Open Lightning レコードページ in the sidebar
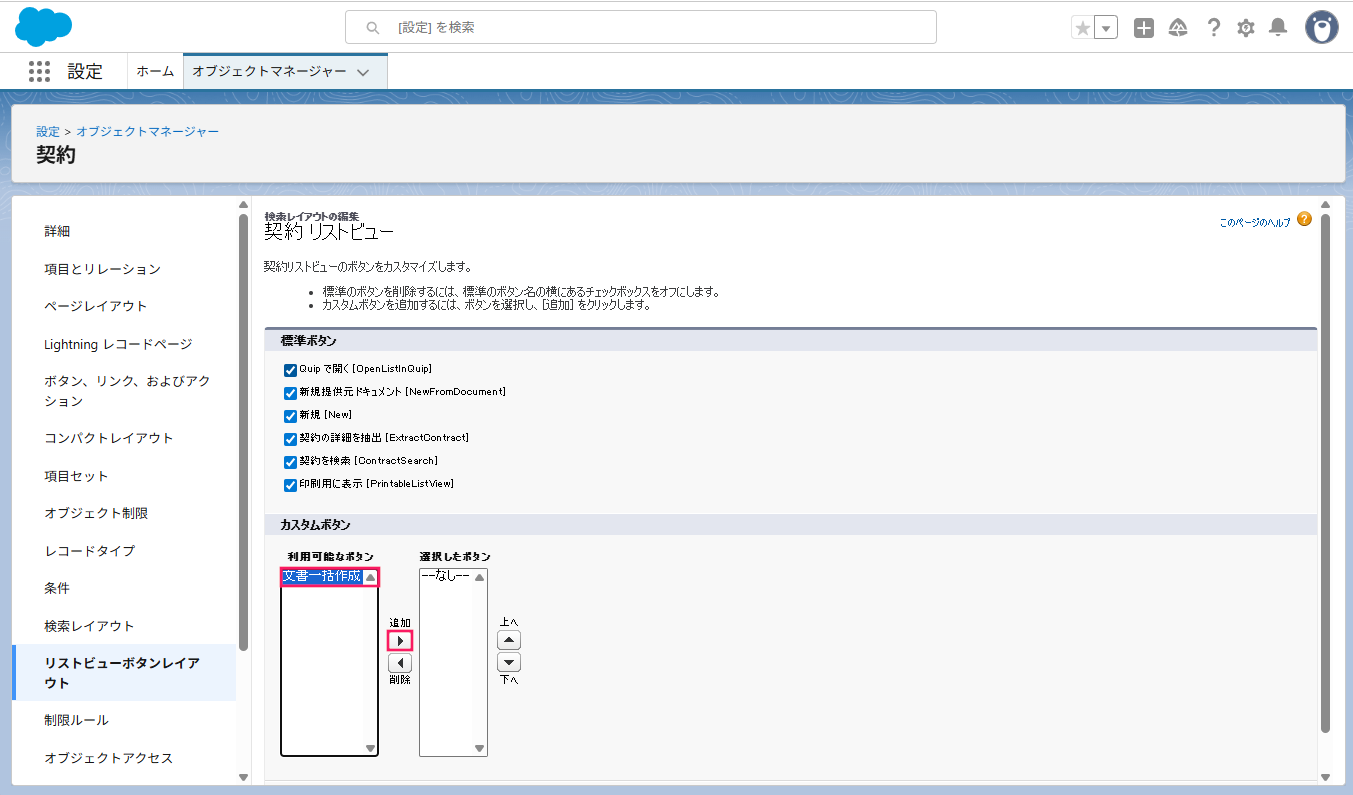 [118, 344]
